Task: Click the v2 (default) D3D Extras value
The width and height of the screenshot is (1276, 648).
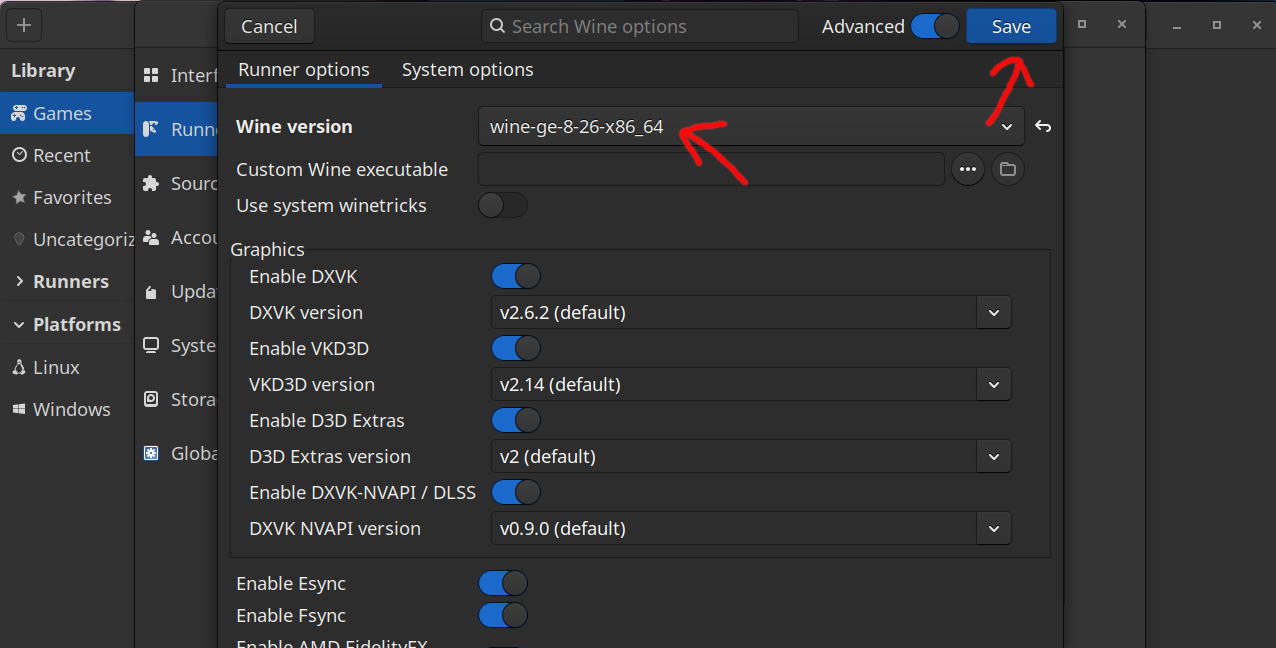Action: pos(734,456)
